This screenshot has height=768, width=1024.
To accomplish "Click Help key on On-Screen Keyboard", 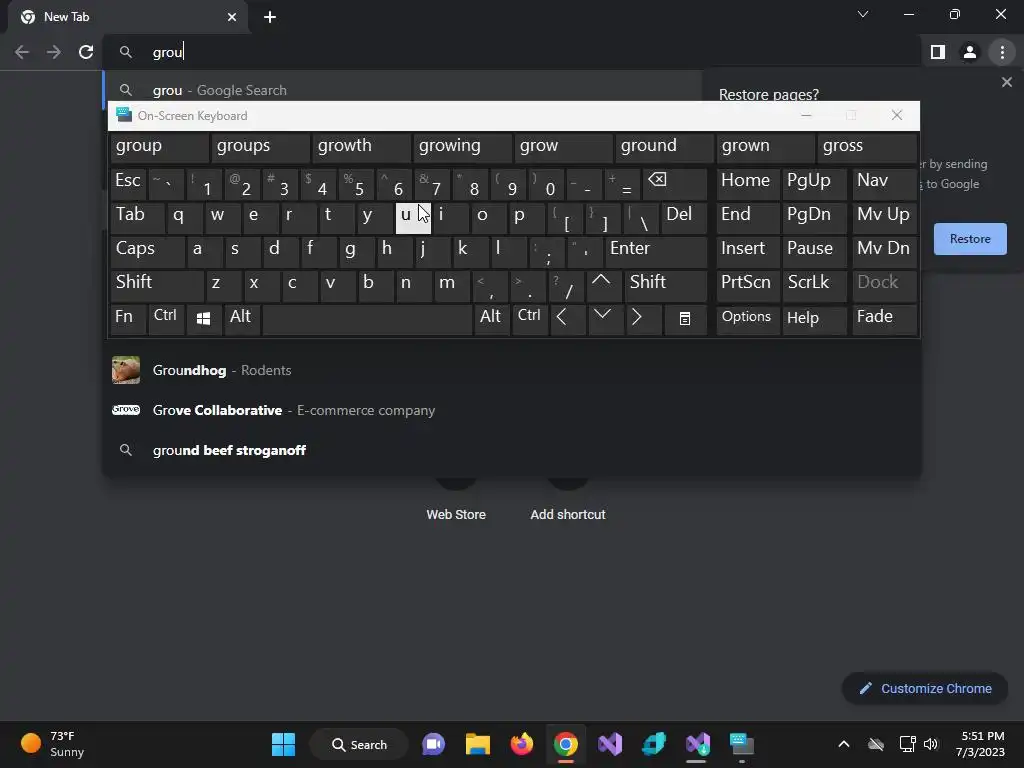I will click(814, 319).
